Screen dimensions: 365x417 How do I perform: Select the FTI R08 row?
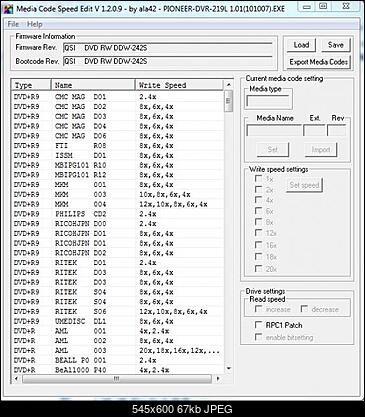pos(118,146)
